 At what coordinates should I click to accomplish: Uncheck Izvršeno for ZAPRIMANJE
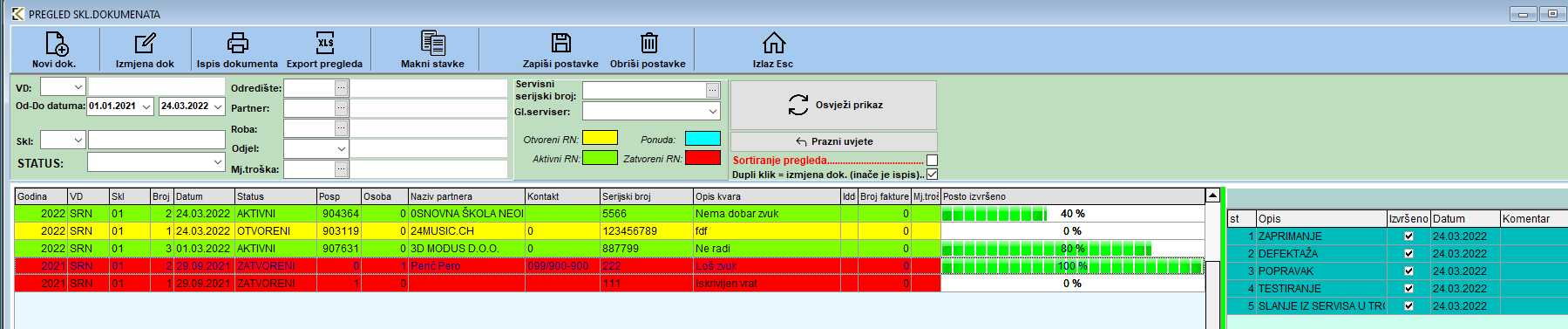(1408, 236)
